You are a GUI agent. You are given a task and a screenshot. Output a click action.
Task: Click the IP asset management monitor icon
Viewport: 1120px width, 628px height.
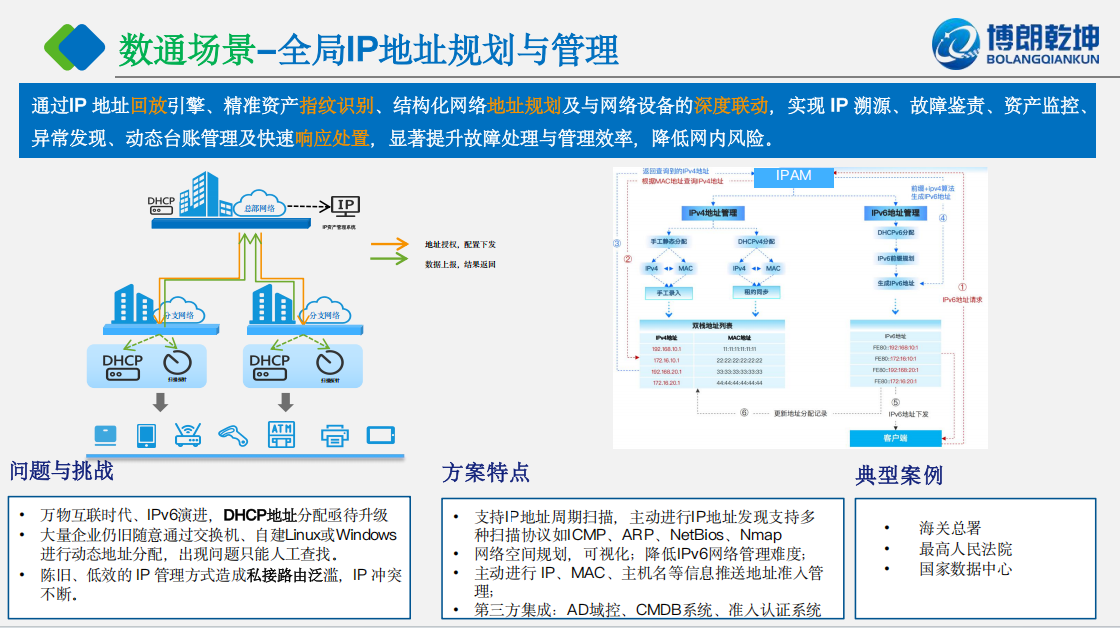click(x=345, y=207)
